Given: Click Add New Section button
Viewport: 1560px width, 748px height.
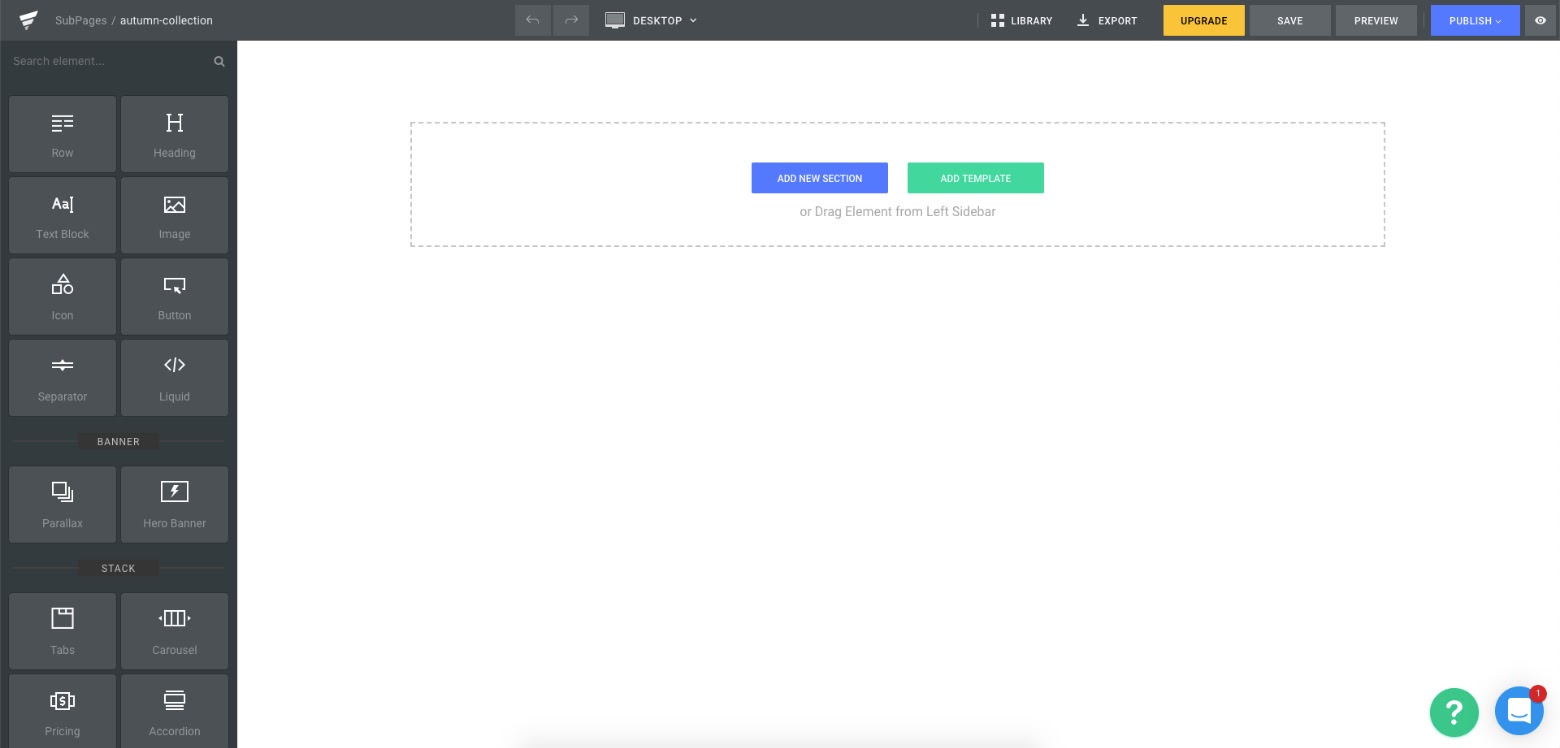Looking at the screenshot, I should [819, 178].
